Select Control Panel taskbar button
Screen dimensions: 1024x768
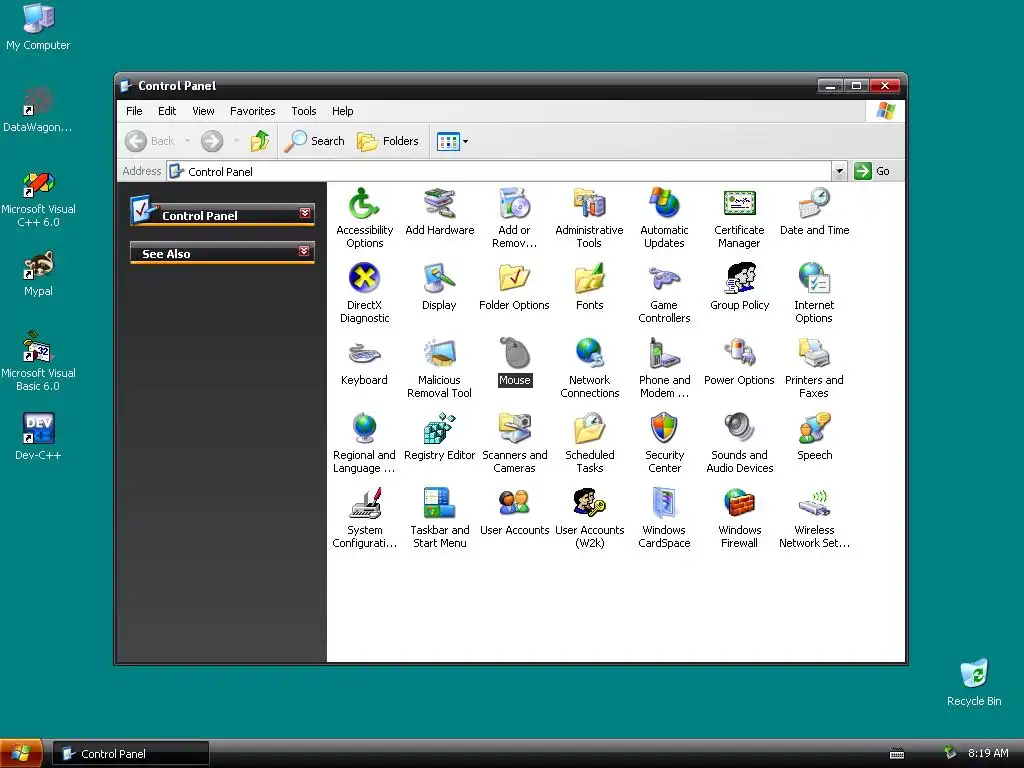[x=131, y=754]
